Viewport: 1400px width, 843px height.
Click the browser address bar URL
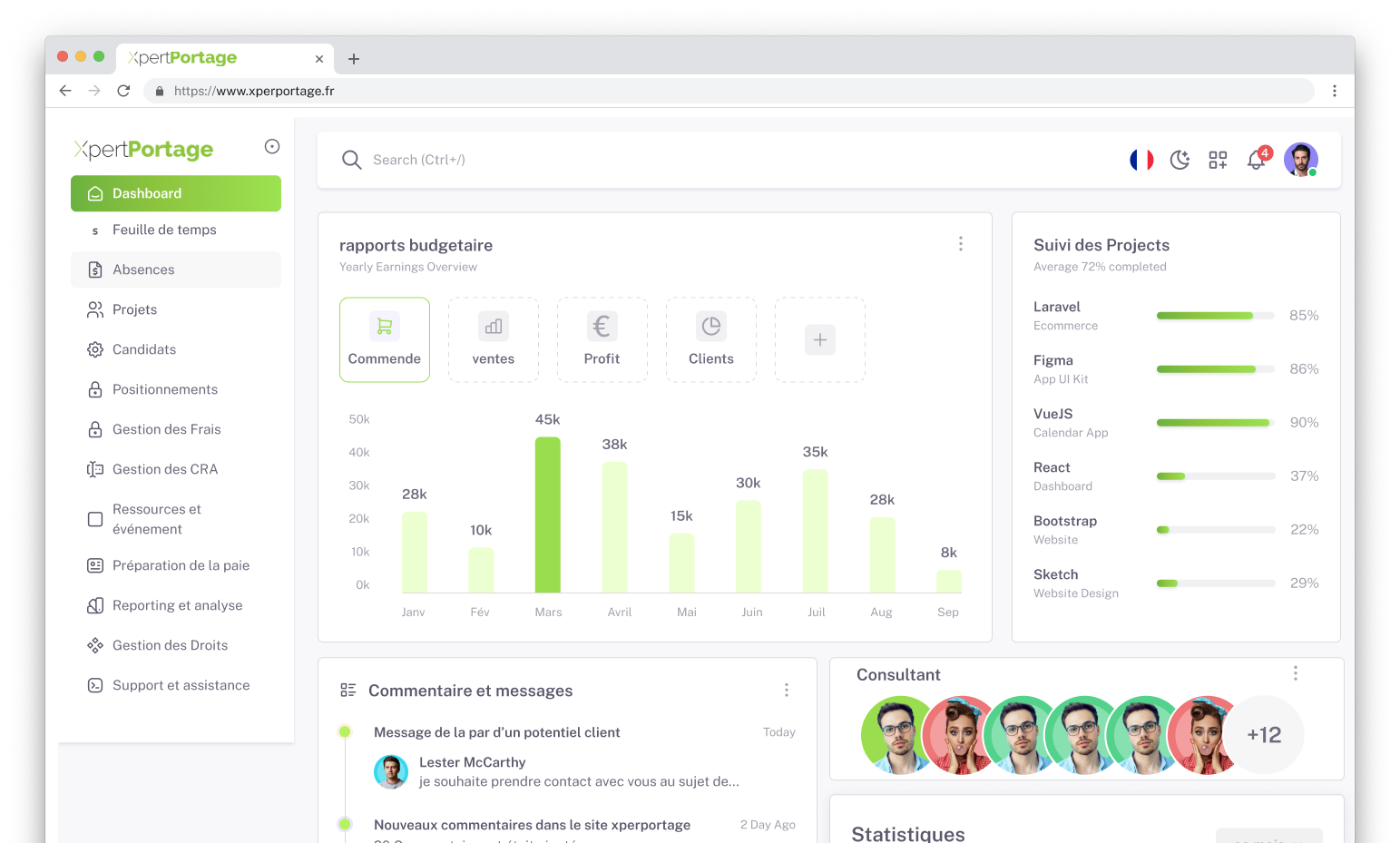pyautogui.click(x=254, y=91)
